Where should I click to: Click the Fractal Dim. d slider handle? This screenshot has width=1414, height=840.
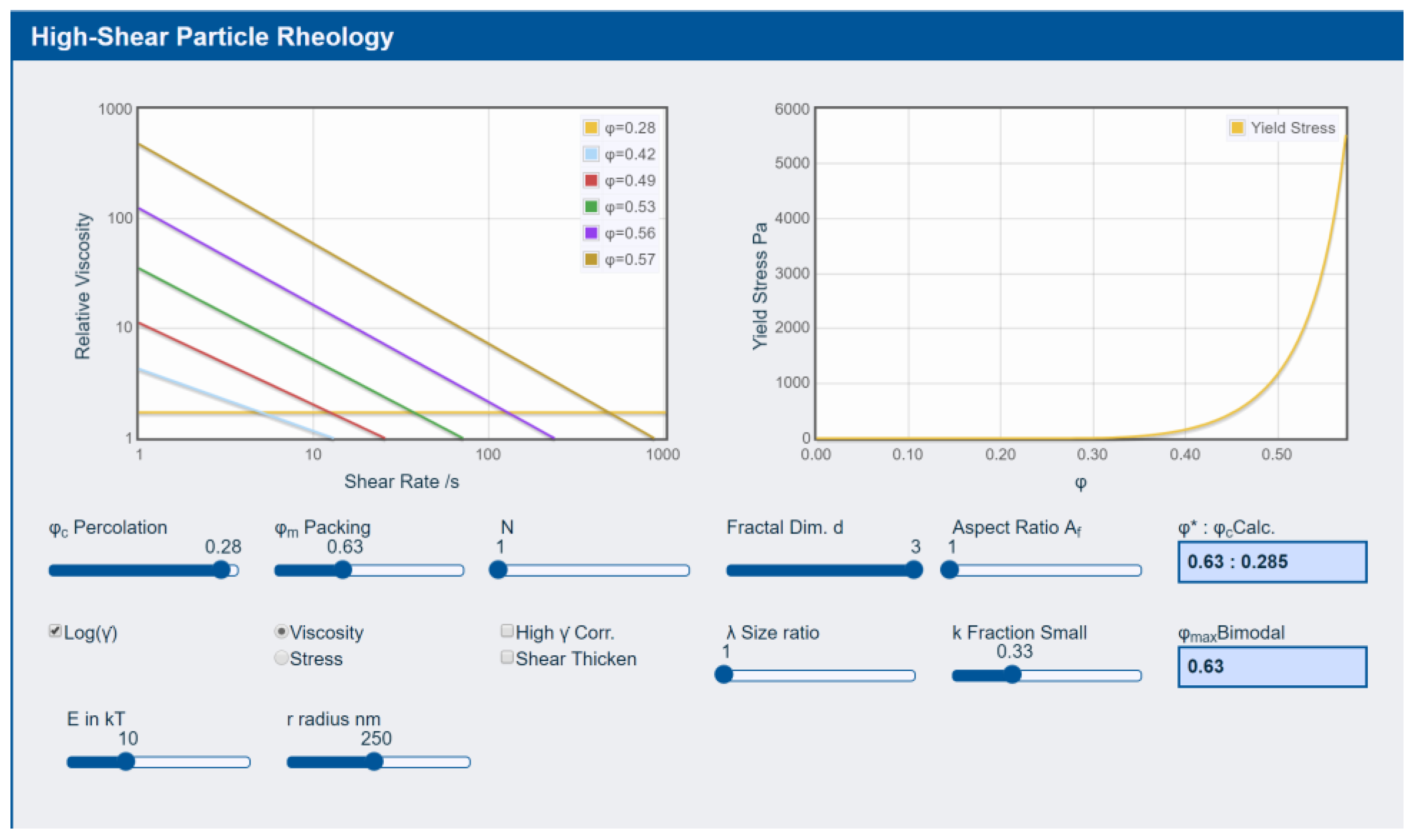point(914,569)
